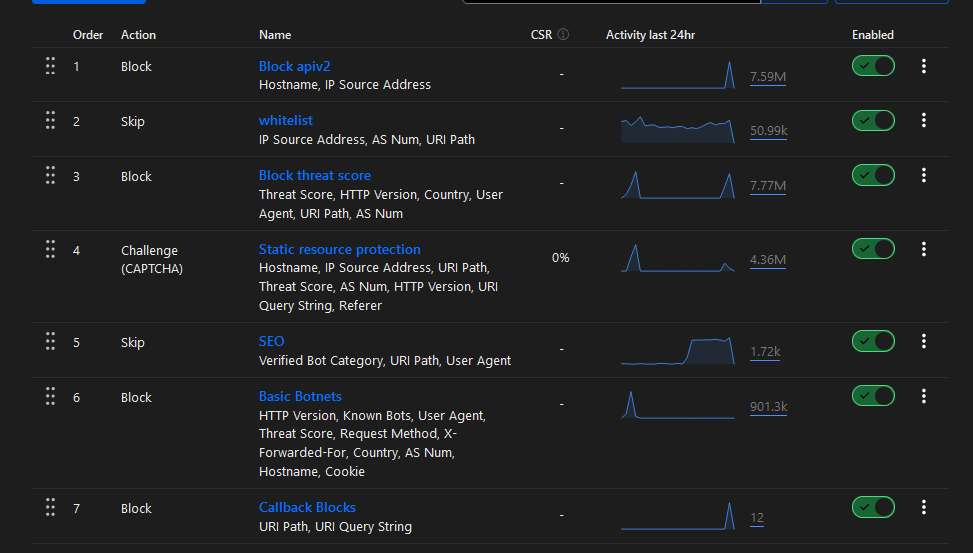Click the drag handle for Block threat score
The height and width of the screenshot is (553, 973).
tap(50, 176)
